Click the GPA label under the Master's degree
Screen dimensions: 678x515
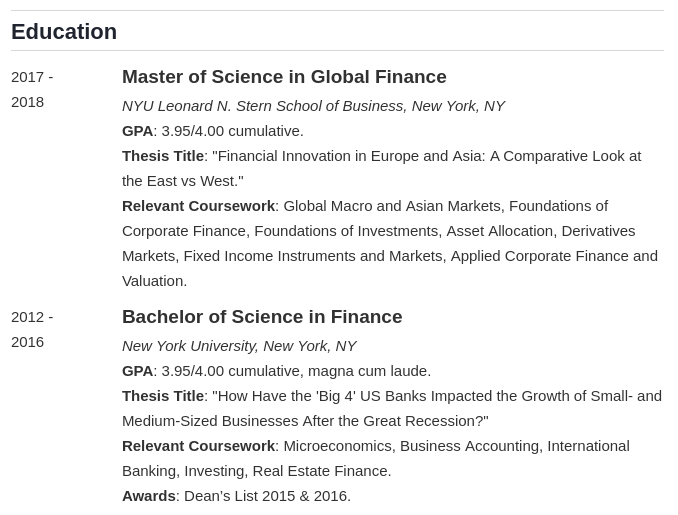pos(138,131)
